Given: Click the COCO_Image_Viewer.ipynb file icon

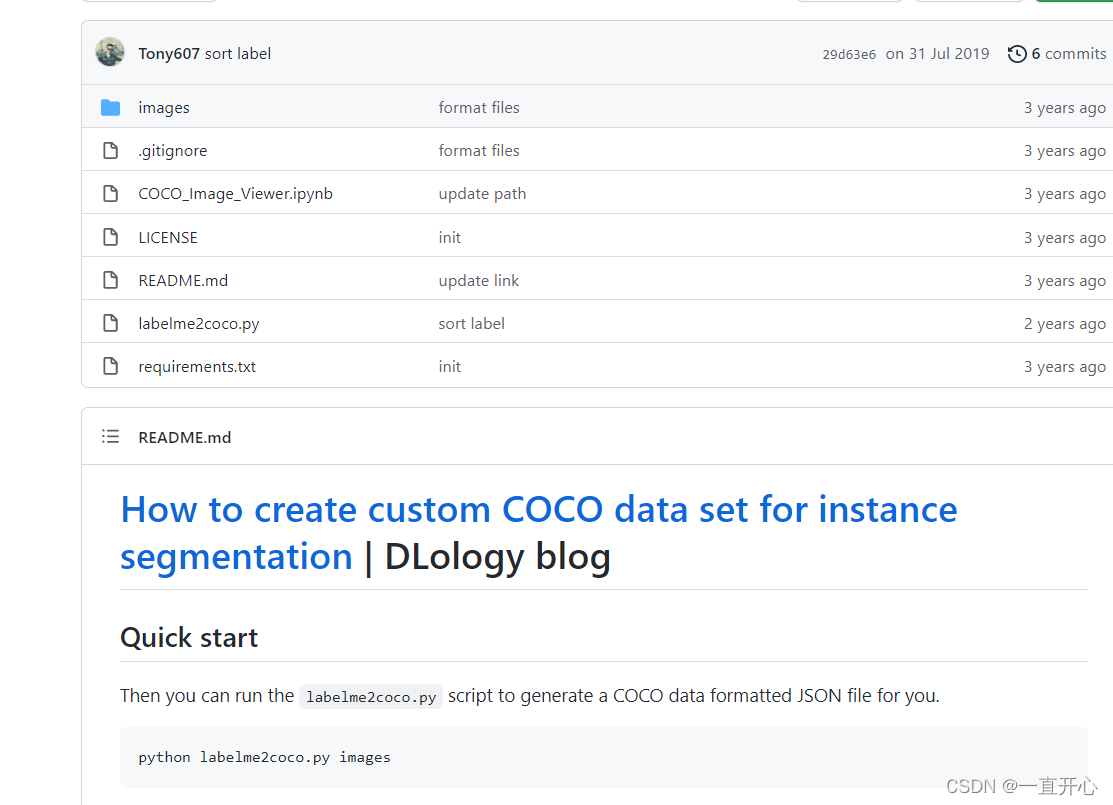Looking at the screenshot, I should (x=110, y=194).
